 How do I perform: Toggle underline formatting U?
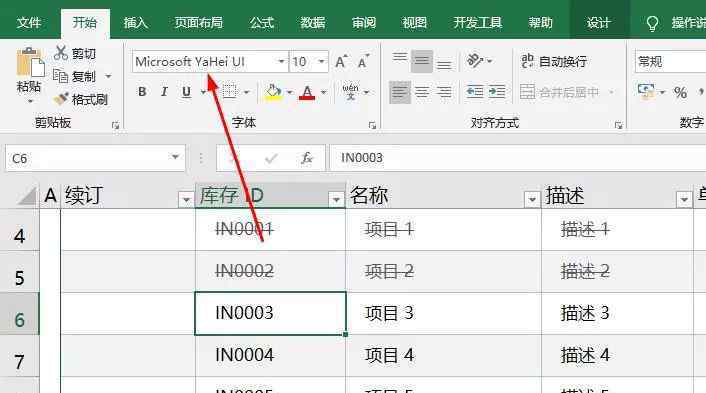186,92
